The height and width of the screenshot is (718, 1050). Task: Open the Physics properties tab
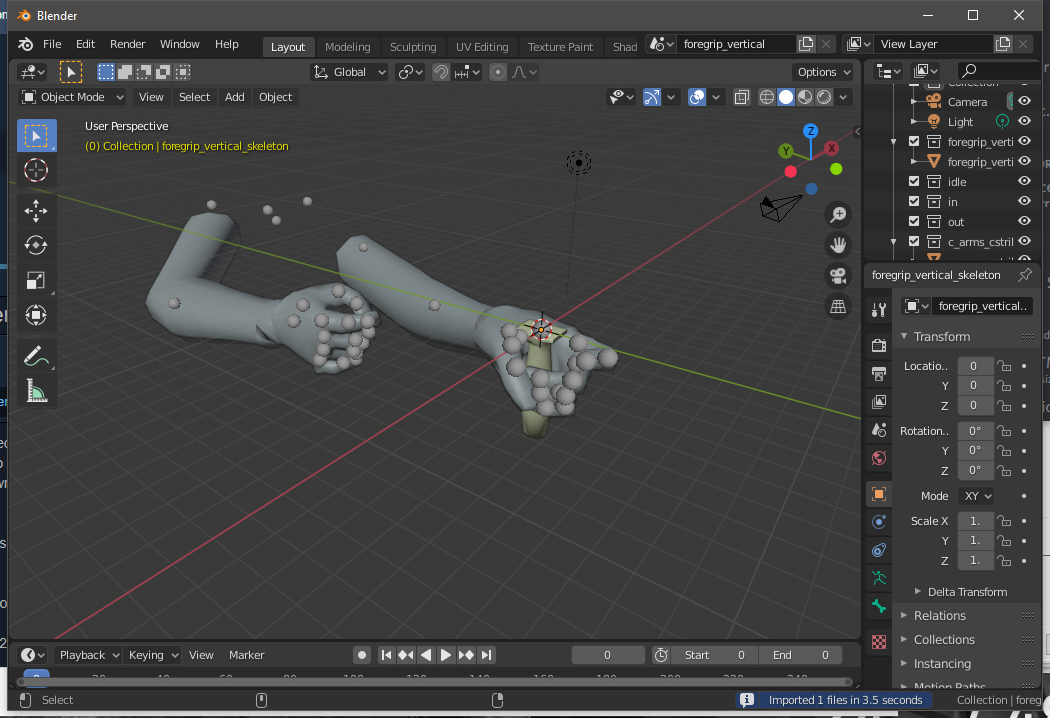(879, 522)
